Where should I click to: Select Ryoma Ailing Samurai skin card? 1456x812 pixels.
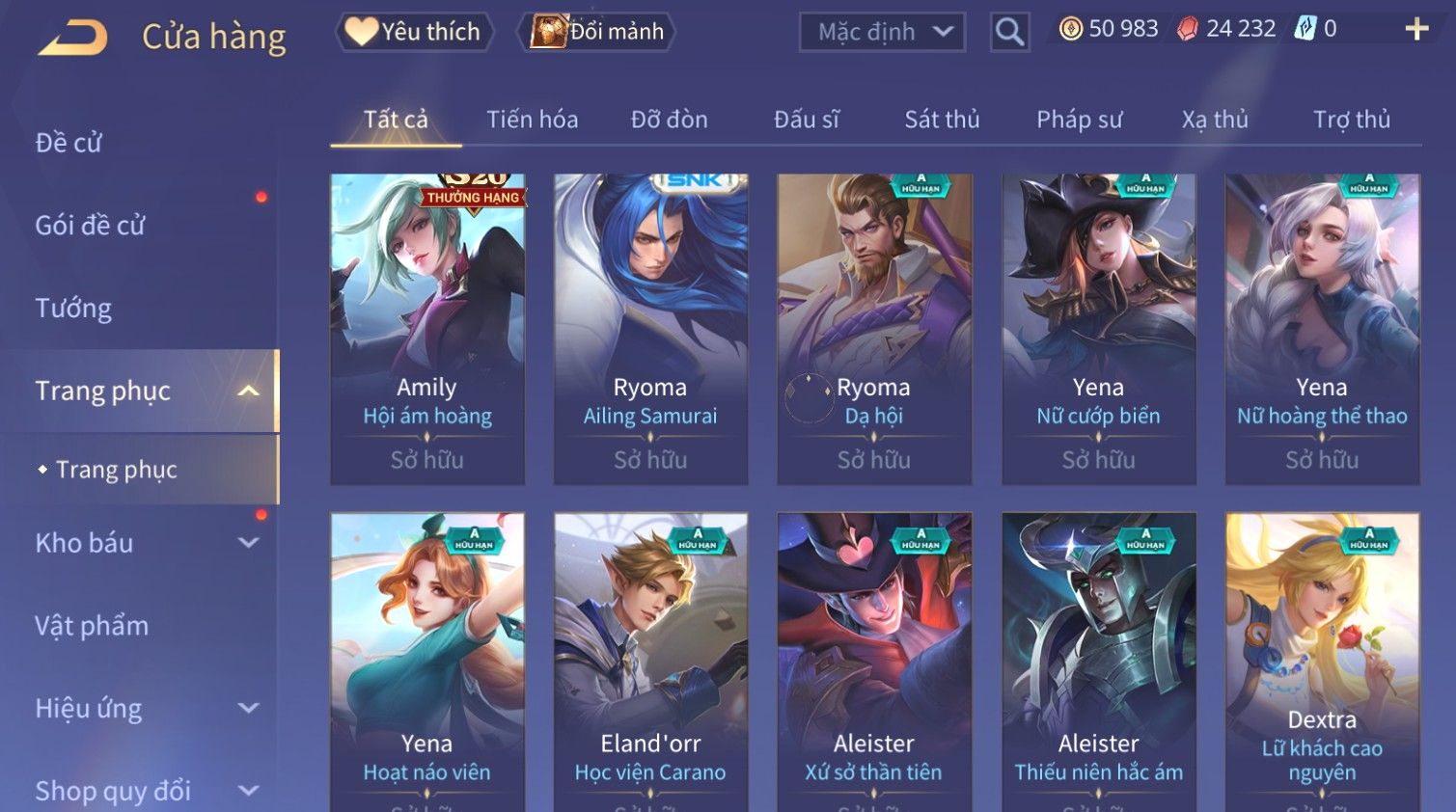point(650,329)
